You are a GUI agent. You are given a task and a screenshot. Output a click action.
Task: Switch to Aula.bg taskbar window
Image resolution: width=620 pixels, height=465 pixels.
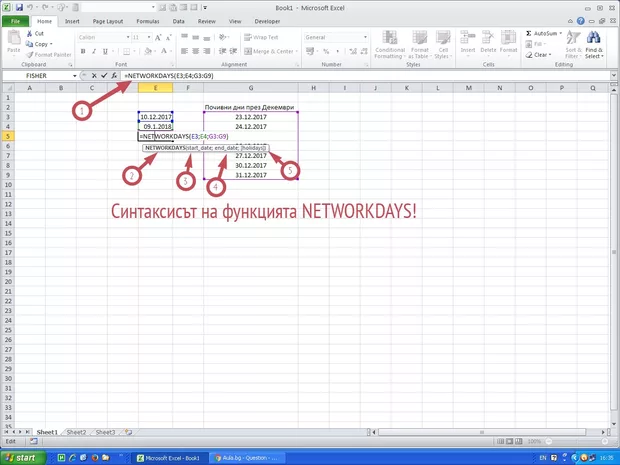(x=245, y=458)
